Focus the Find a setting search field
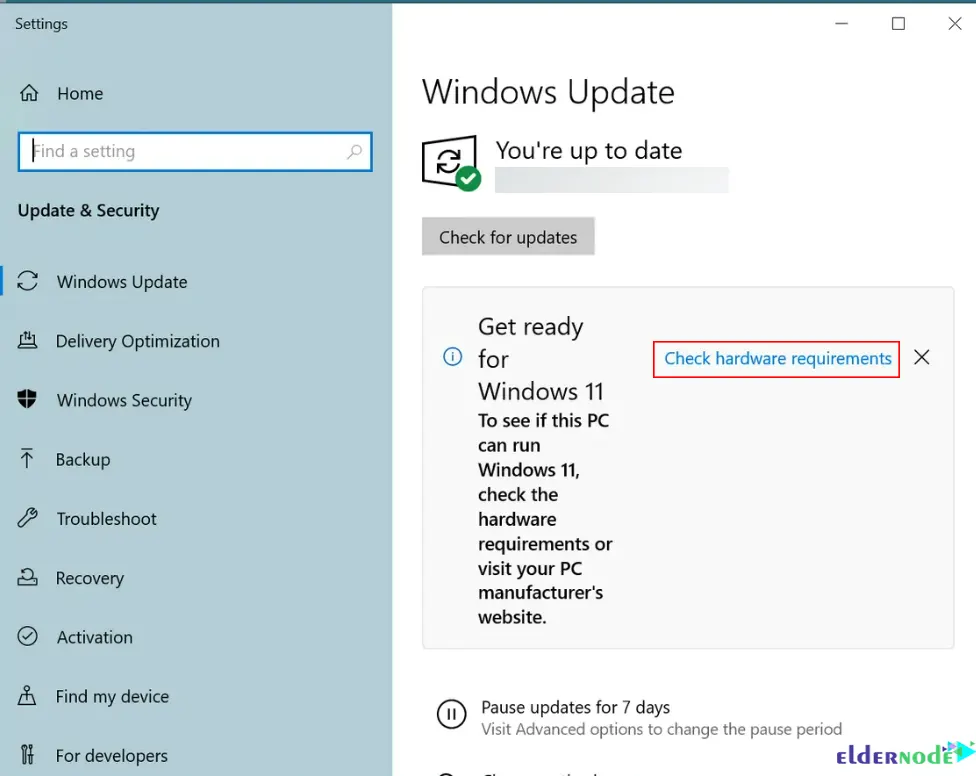Image resolution: width=976 pixels, height=776 pixels. coord(195,151)
